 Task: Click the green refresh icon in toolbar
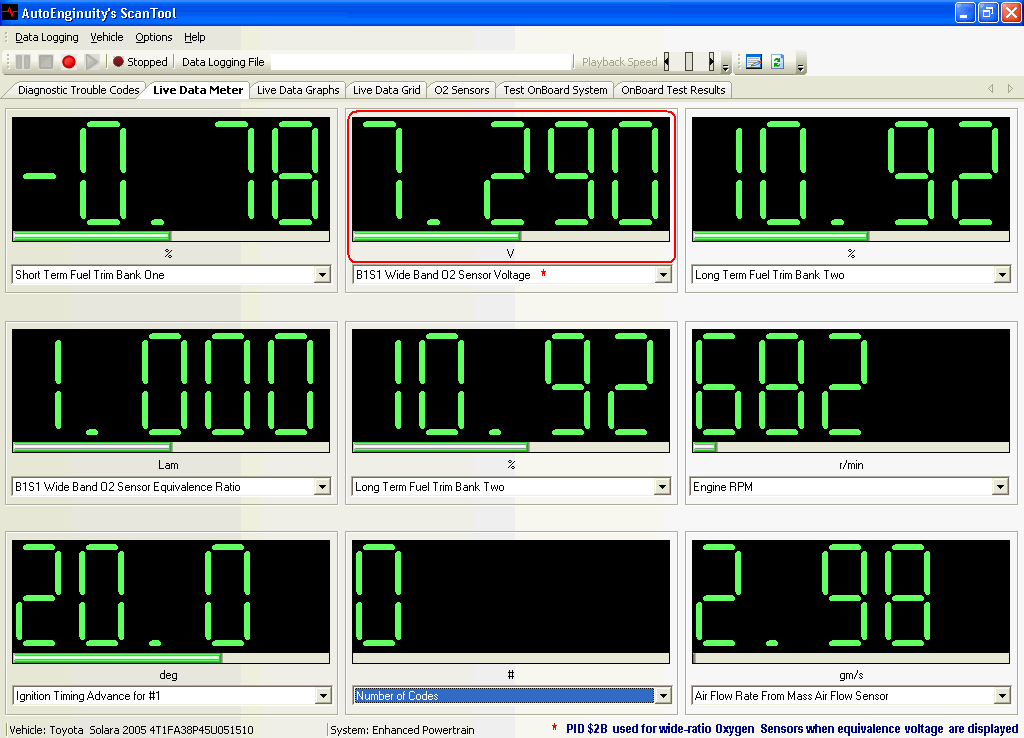click(777, 62)
